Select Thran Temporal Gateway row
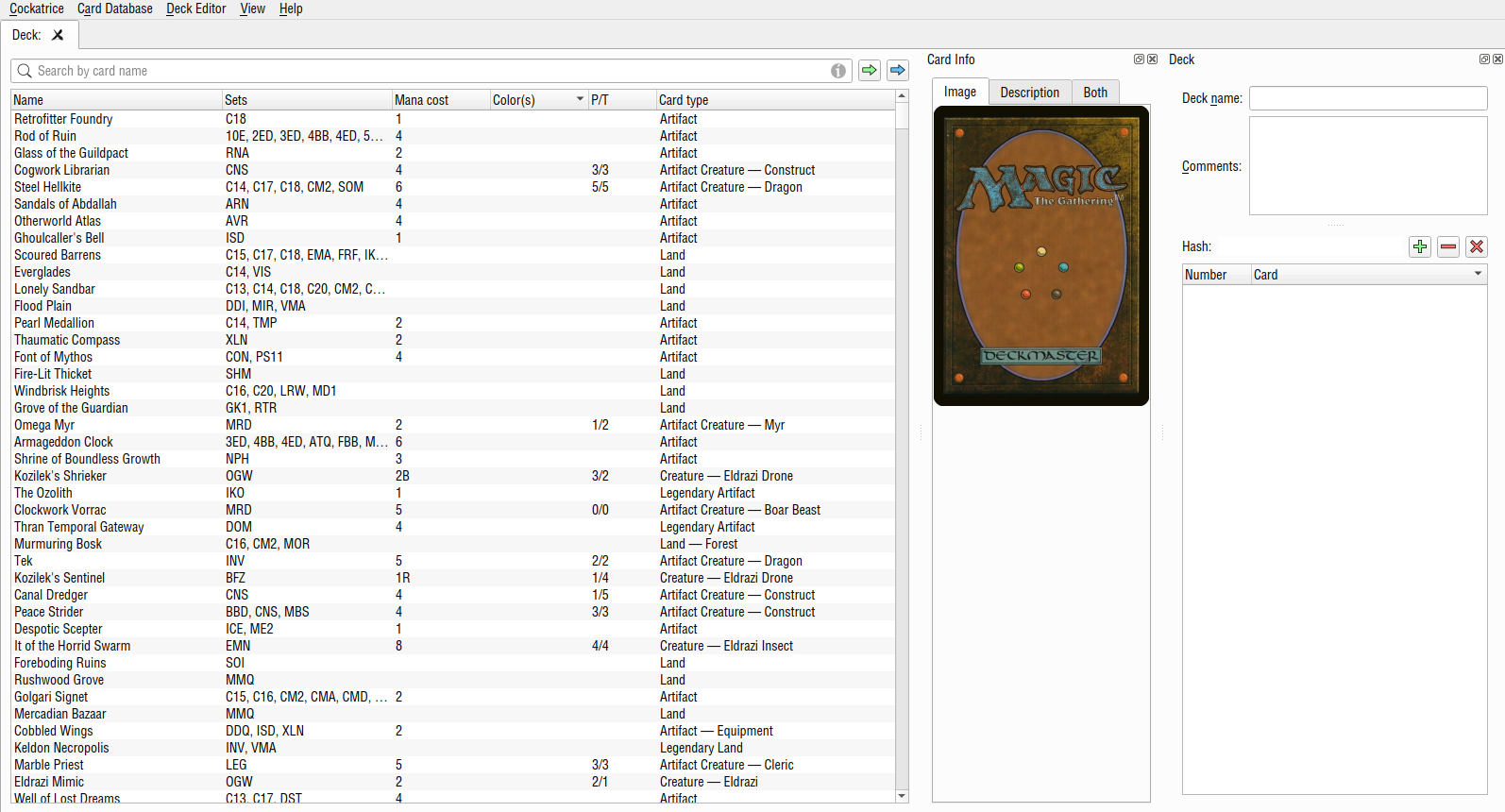This screenshot has height=812, width=1505. tap(453, 527)
